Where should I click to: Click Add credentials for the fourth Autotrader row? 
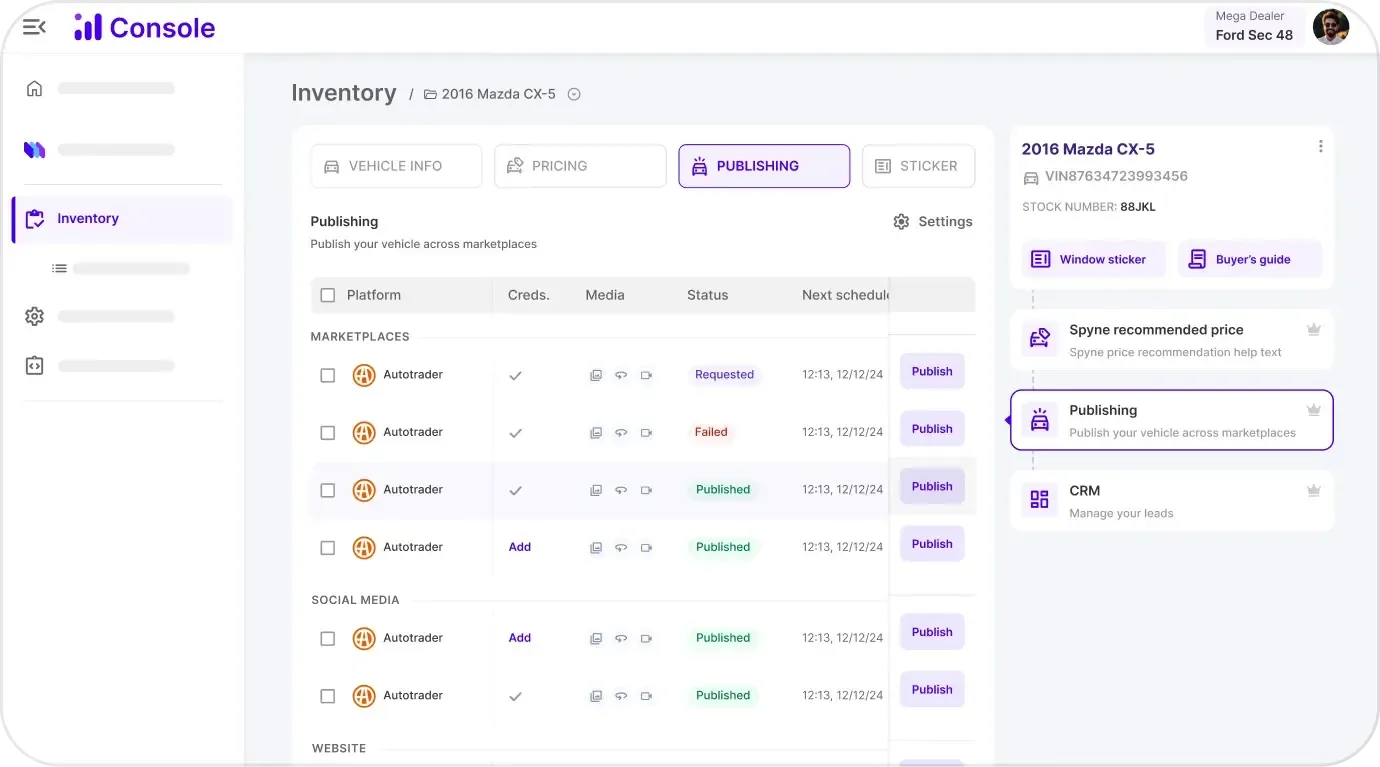(519, 547)
